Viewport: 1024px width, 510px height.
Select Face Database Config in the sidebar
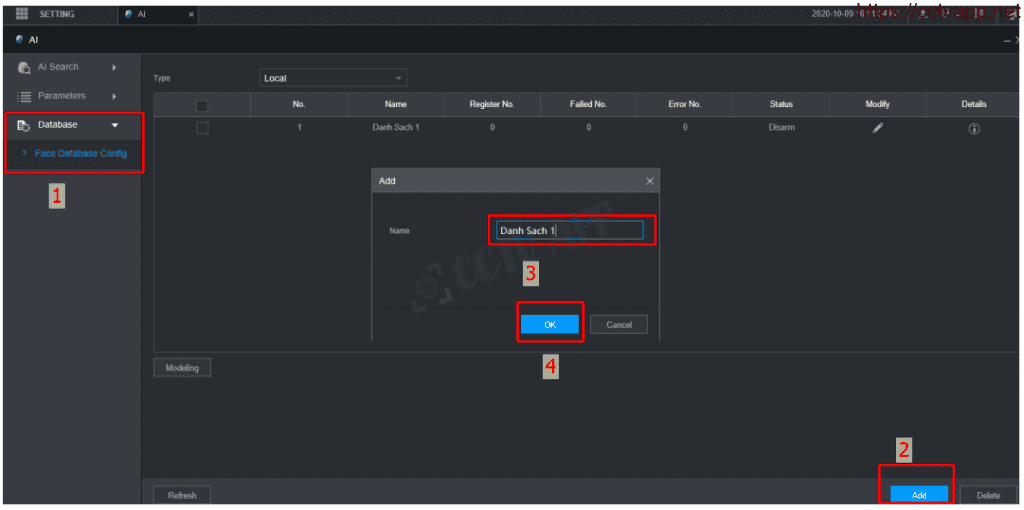pos(80,154)
